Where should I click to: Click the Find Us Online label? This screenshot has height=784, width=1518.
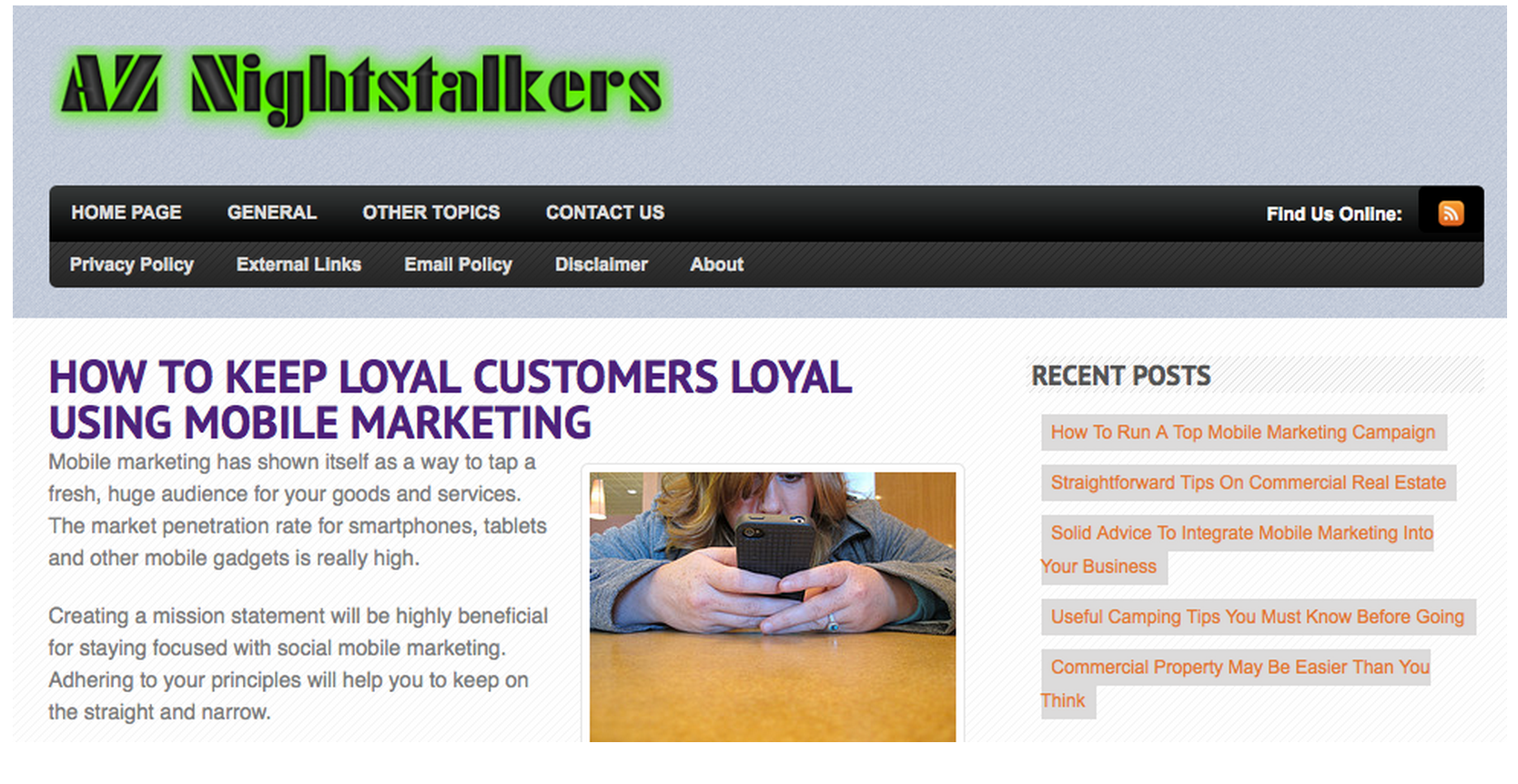1334,215
